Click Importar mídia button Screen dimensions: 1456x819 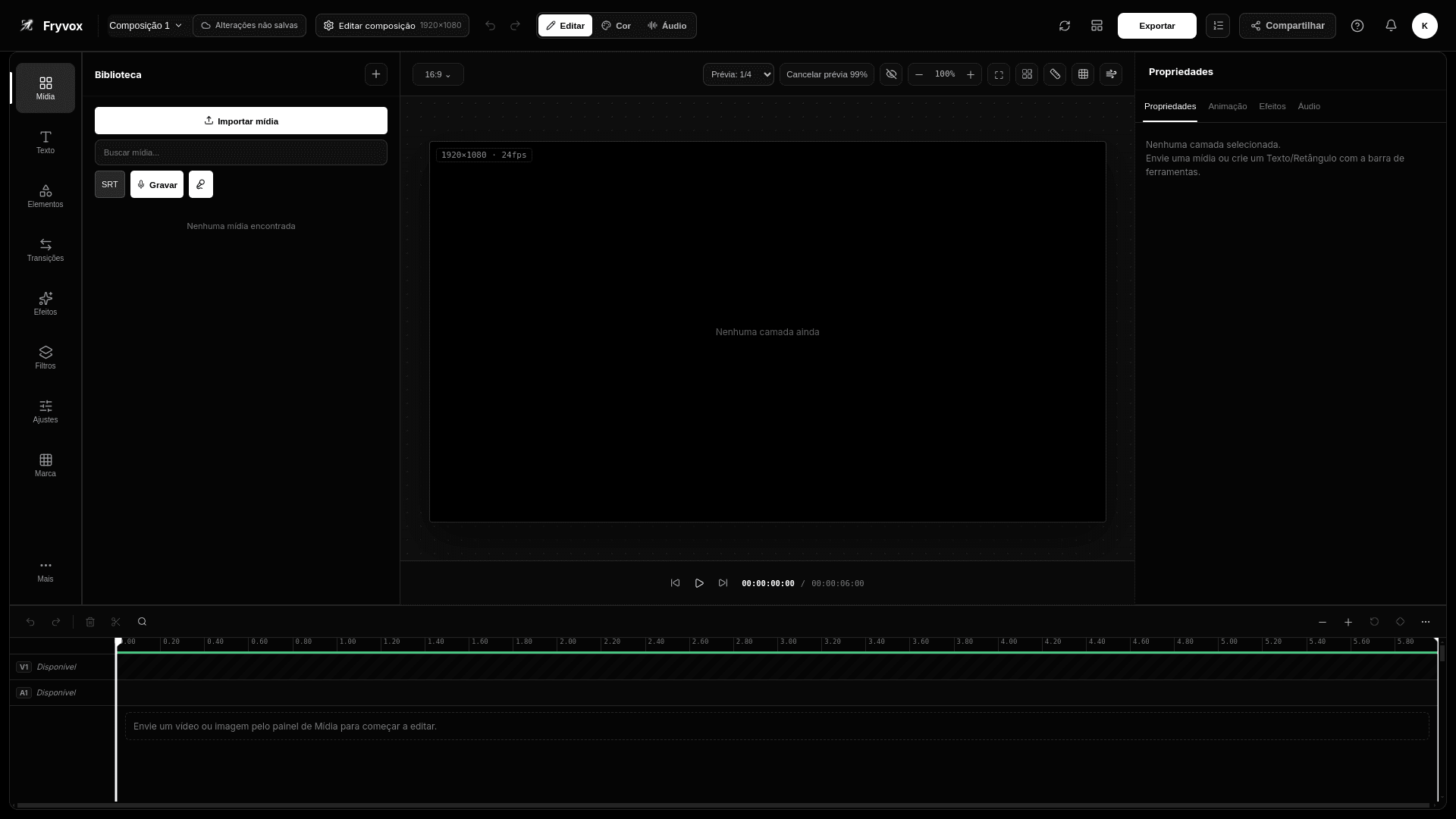click(x=241, y=121)
